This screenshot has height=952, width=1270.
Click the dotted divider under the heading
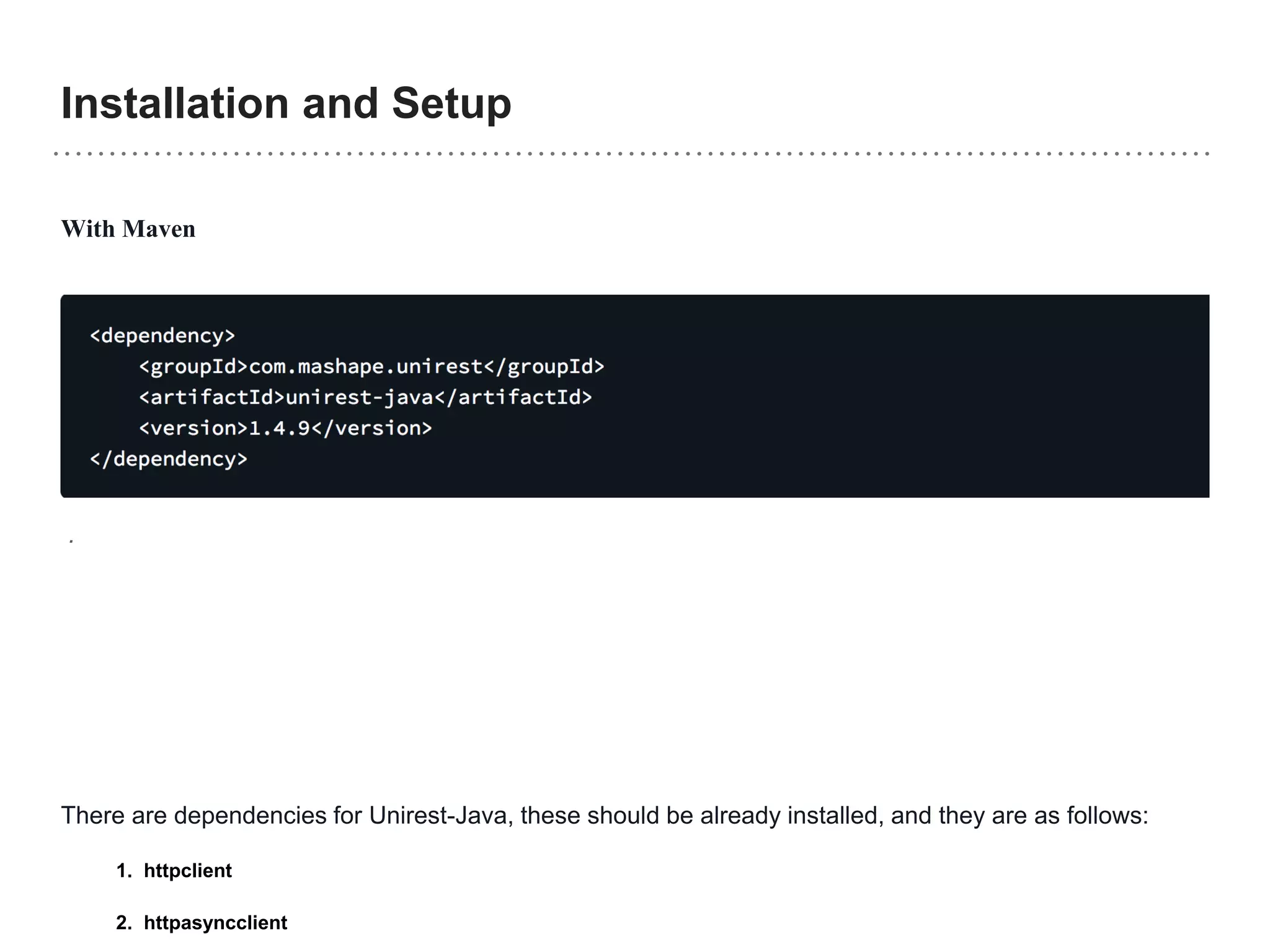point(631,153)
